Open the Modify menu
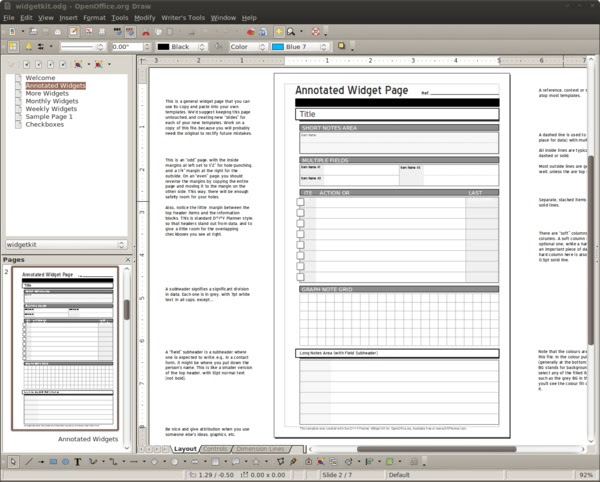The height and width of the screenshot is (482, 600). [x=145, y=18]
